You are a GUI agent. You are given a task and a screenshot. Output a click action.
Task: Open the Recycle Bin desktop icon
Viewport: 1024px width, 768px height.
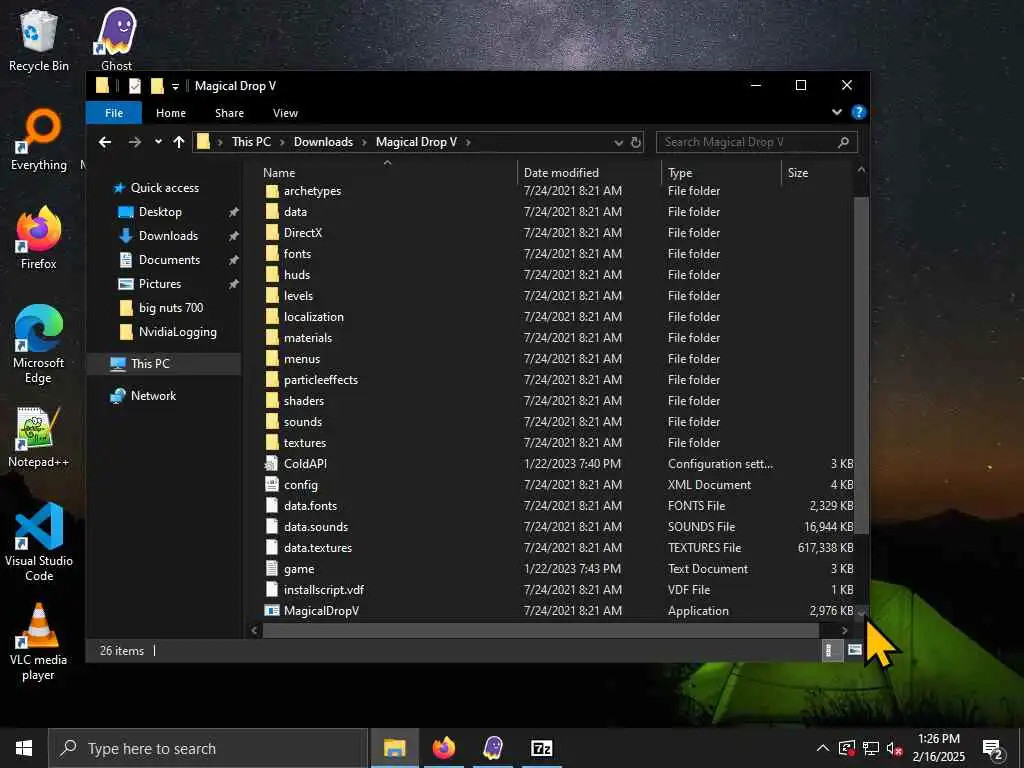[39, 40]
